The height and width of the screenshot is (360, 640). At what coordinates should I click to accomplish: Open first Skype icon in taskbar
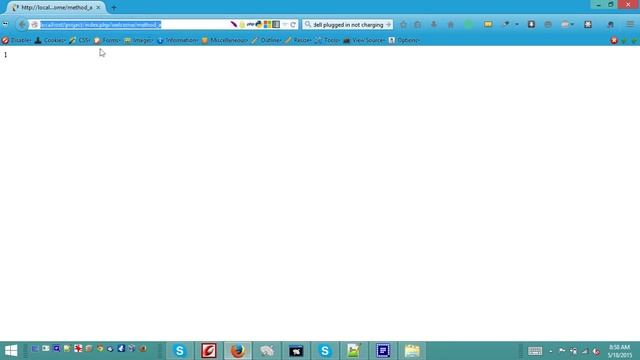click(180, 351)
